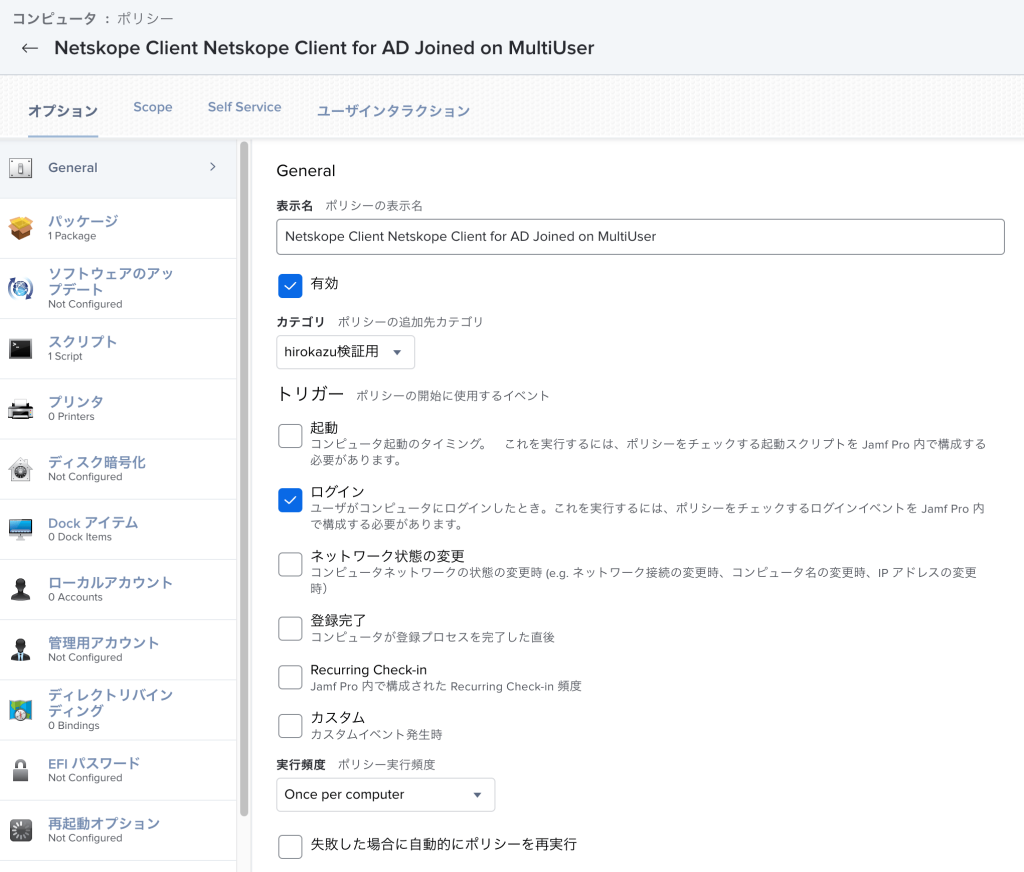Viewport: 1024px width, 872px height.
Task: Select the General payload label
Action: click(72, 168)
